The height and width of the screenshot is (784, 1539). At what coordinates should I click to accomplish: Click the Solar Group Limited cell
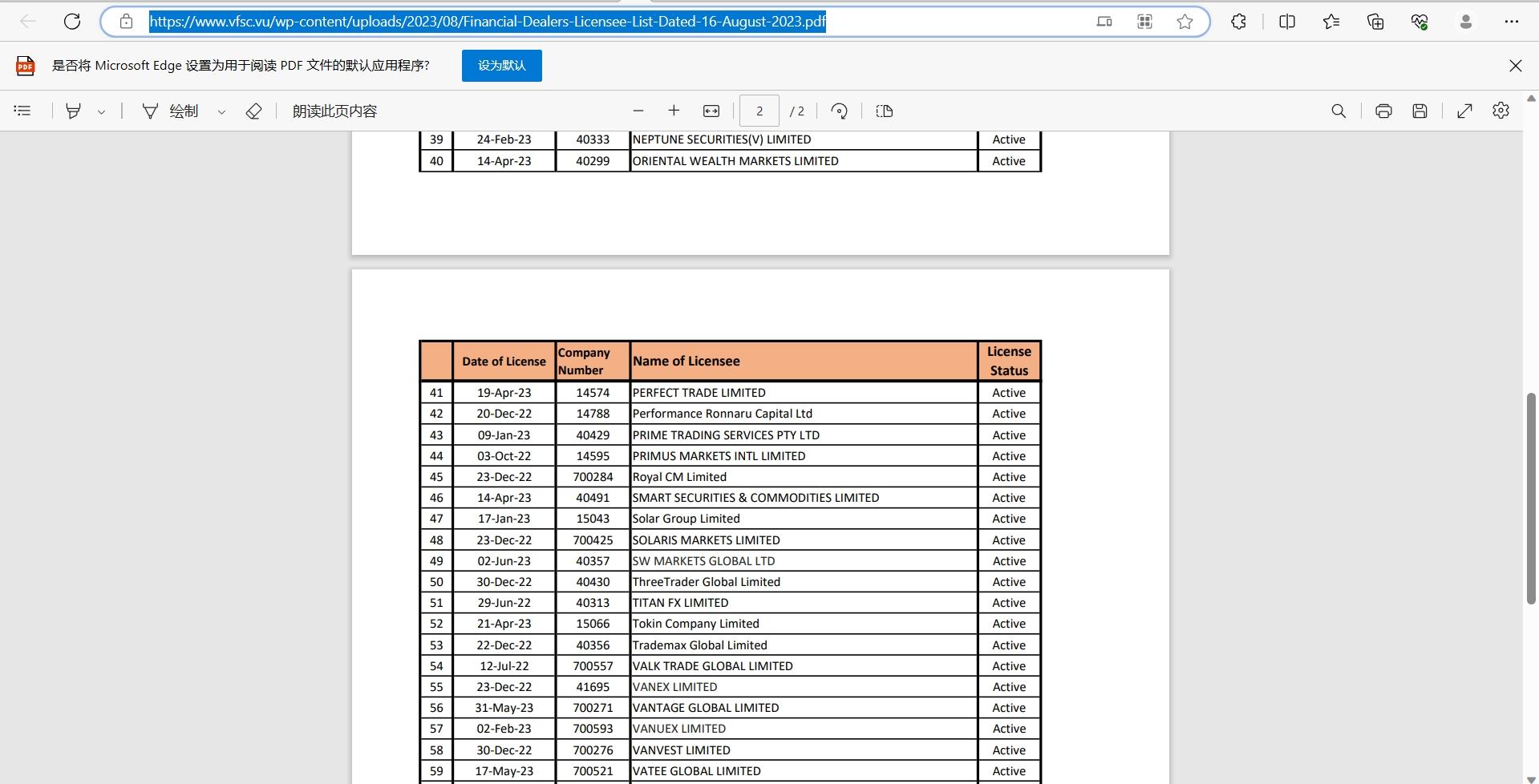804,519
